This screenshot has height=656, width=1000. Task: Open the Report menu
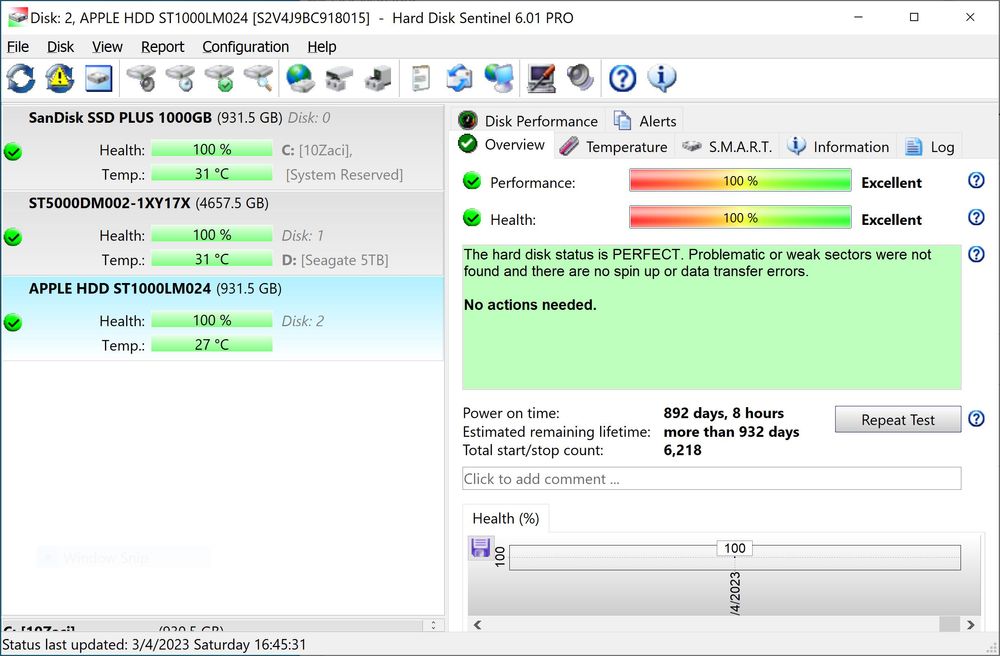click(x=163, y=47)
